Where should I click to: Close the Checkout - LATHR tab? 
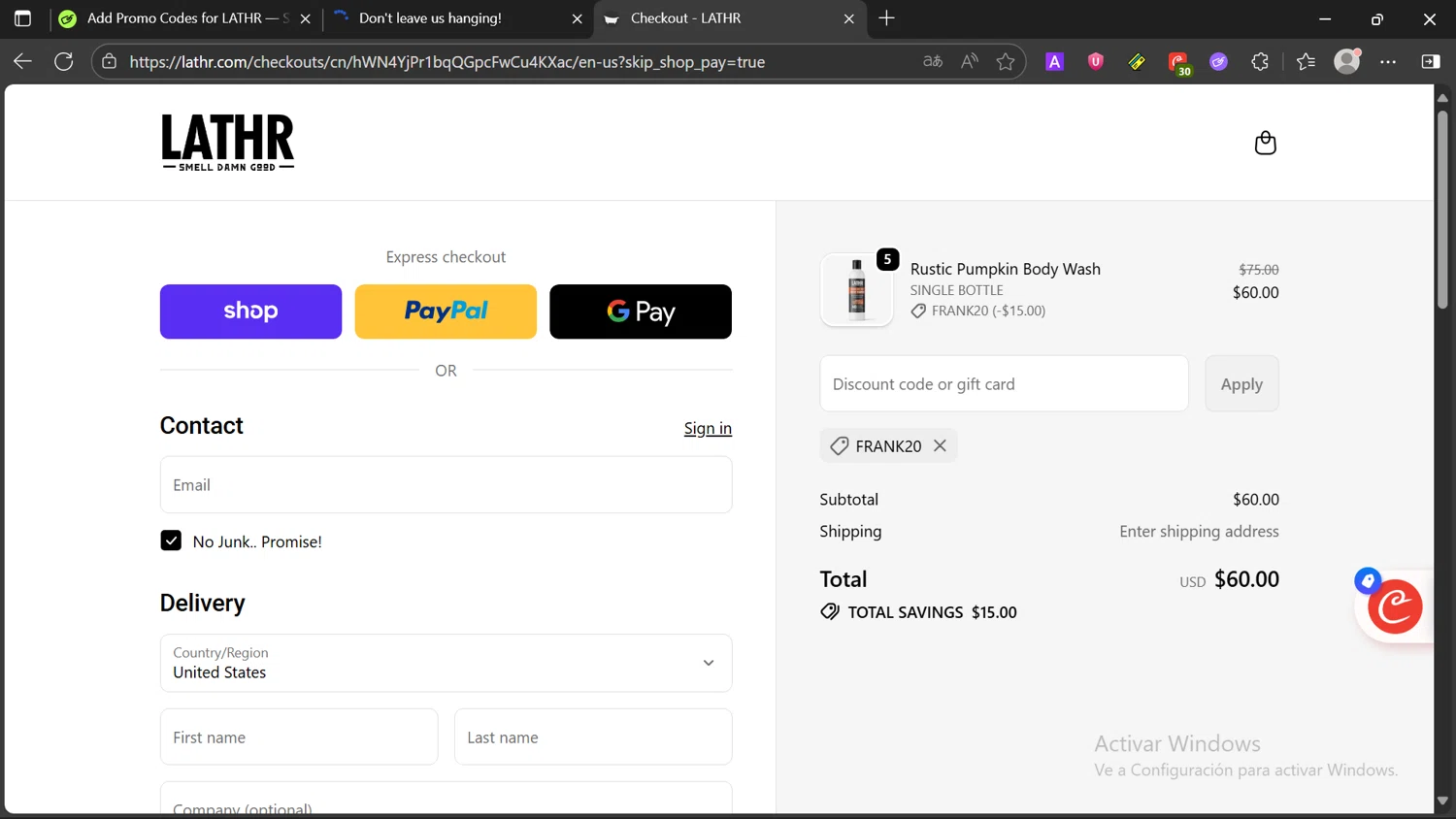[x=848, y=18]
